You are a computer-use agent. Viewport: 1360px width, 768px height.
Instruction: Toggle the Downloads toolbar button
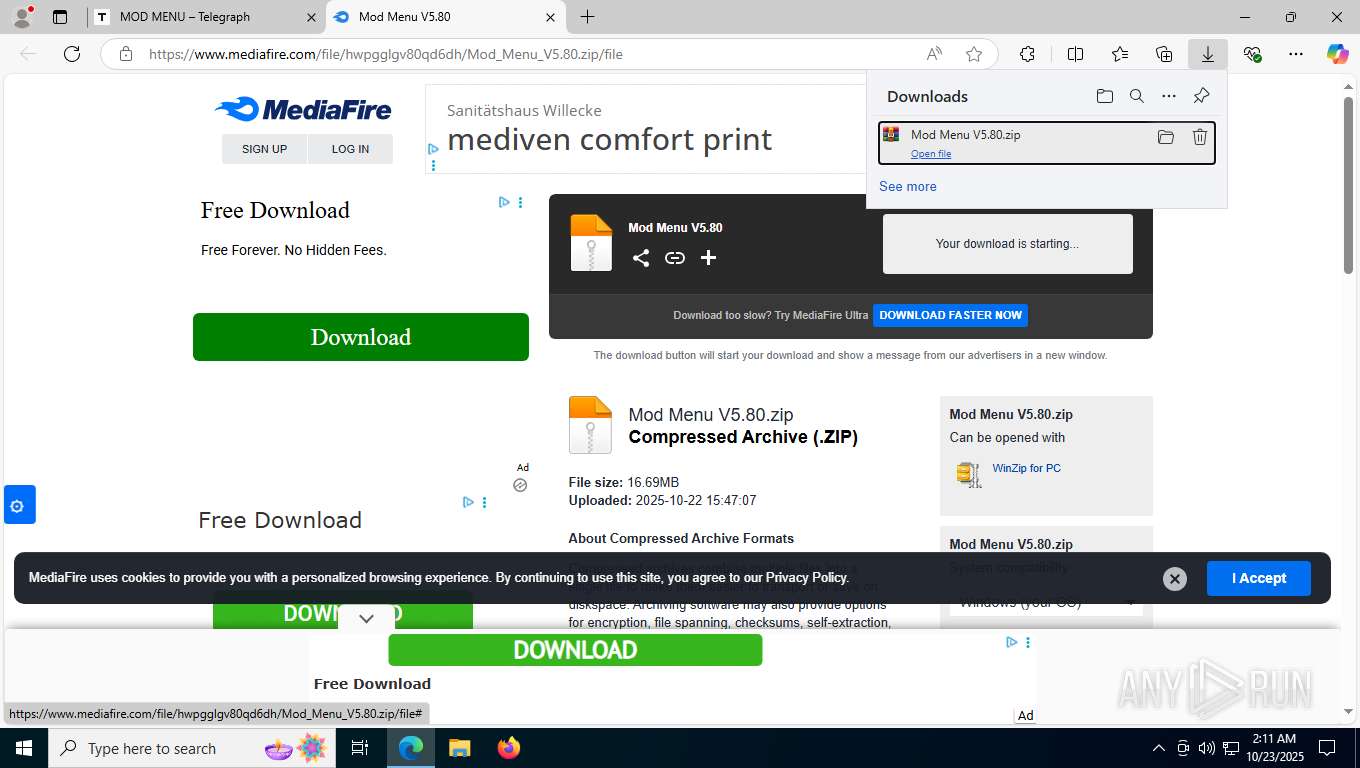click(1208, 54)
